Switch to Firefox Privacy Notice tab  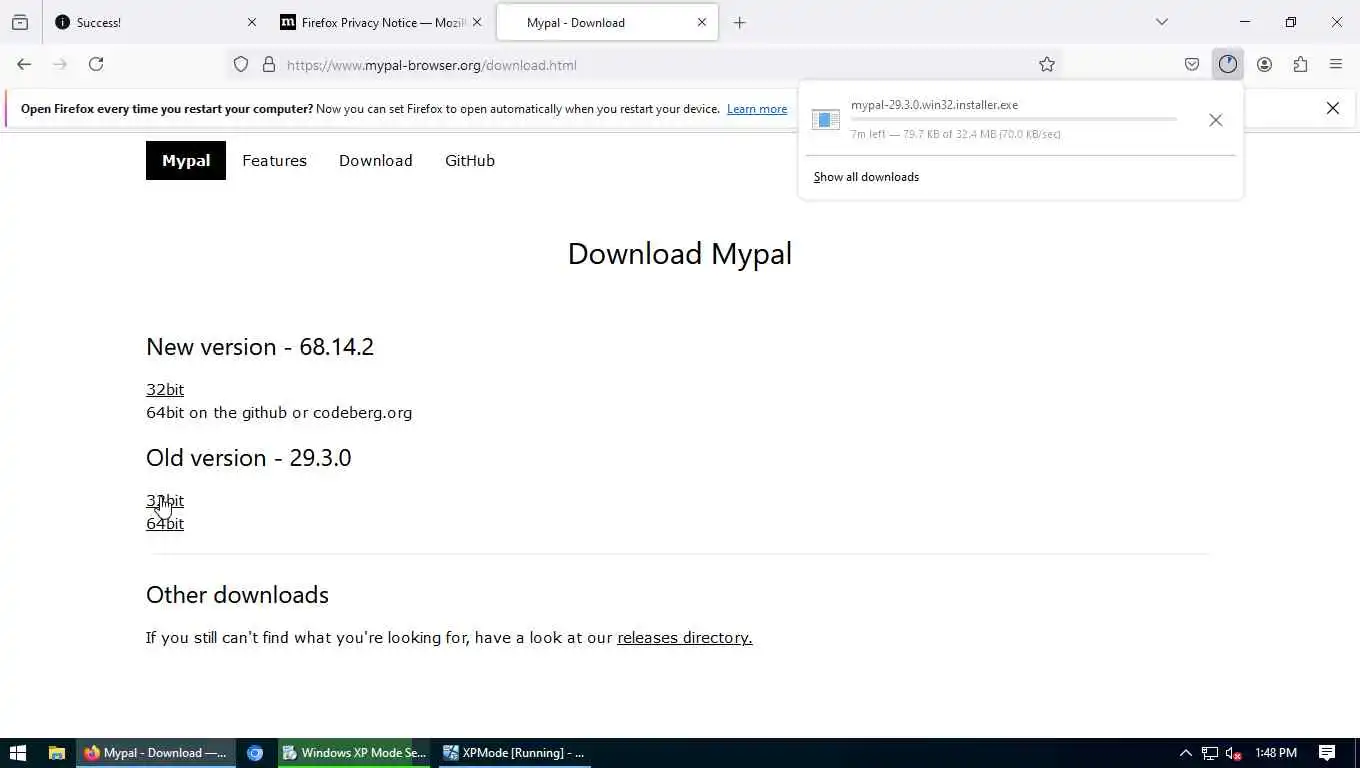[381, 22]
